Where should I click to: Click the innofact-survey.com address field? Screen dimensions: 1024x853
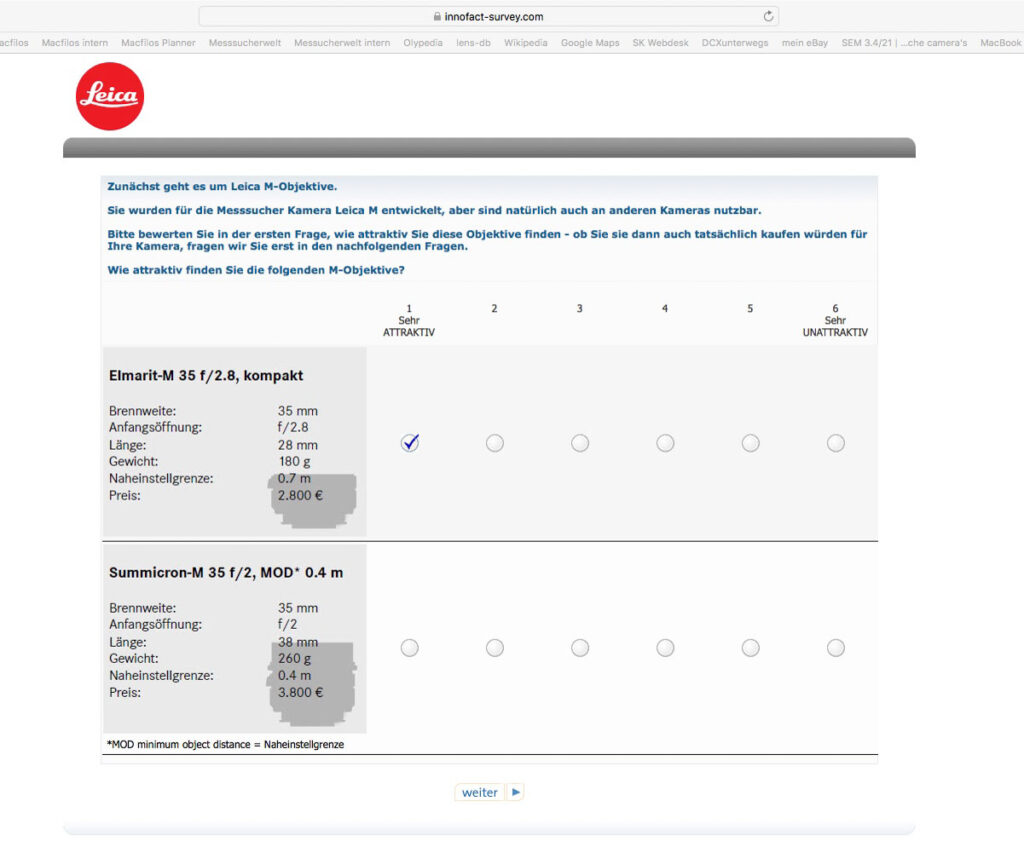(488, 16)
